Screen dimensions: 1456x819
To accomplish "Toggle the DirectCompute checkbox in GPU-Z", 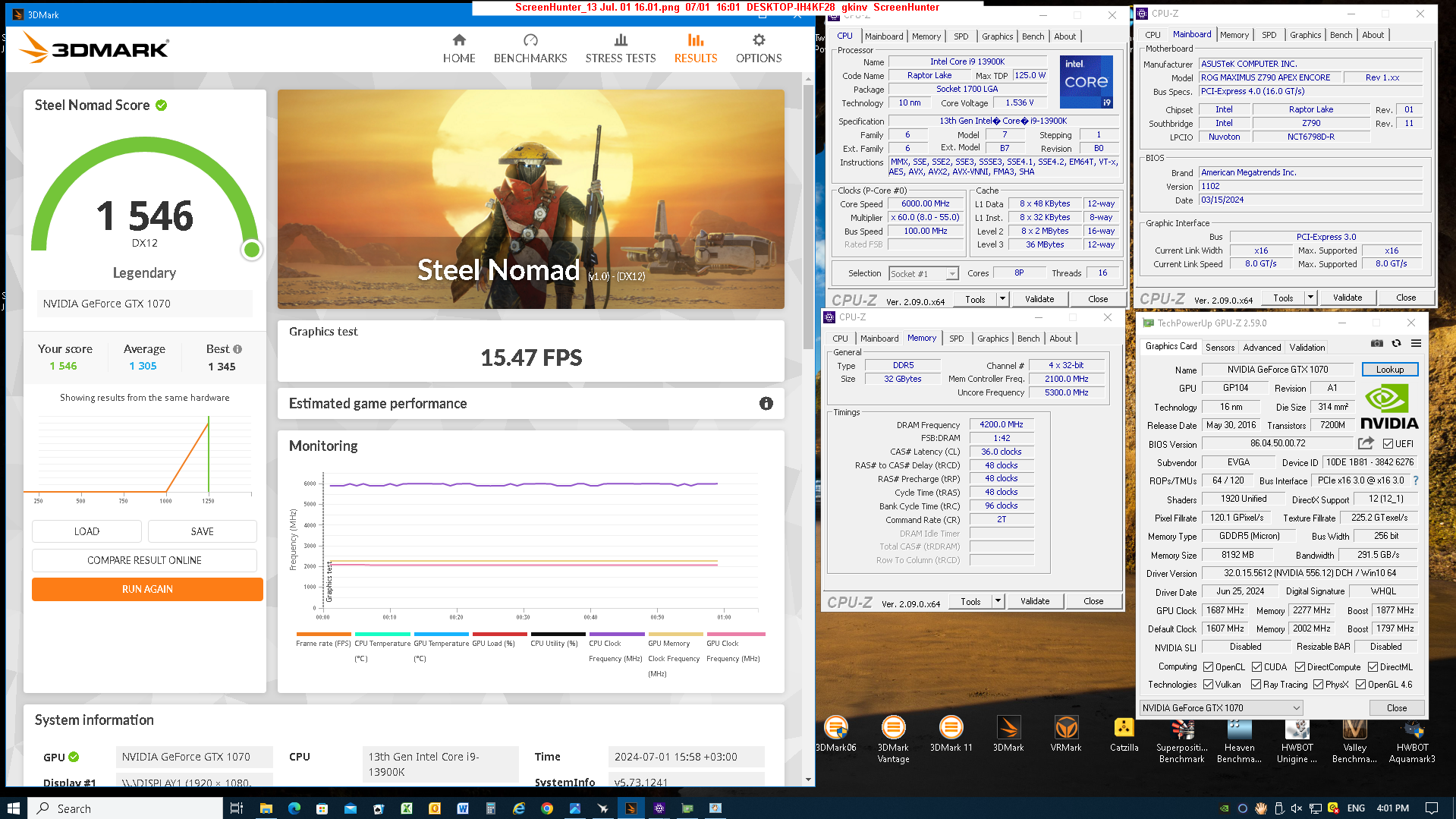I will (x=1300, y=667).
